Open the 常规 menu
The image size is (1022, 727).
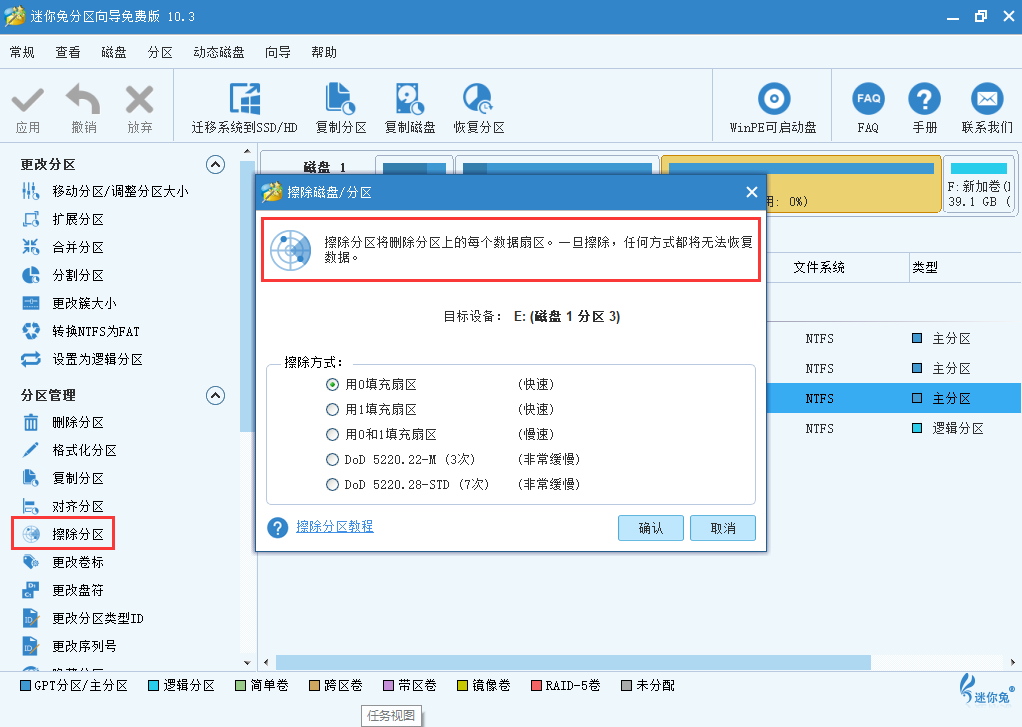tap(22, 52)
